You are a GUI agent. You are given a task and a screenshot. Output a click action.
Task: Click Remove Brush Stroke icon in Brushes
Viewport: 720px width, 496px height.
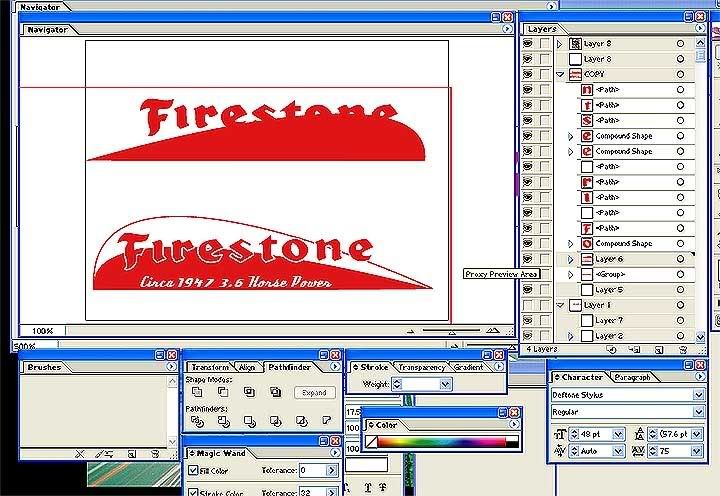click(80, 454)
